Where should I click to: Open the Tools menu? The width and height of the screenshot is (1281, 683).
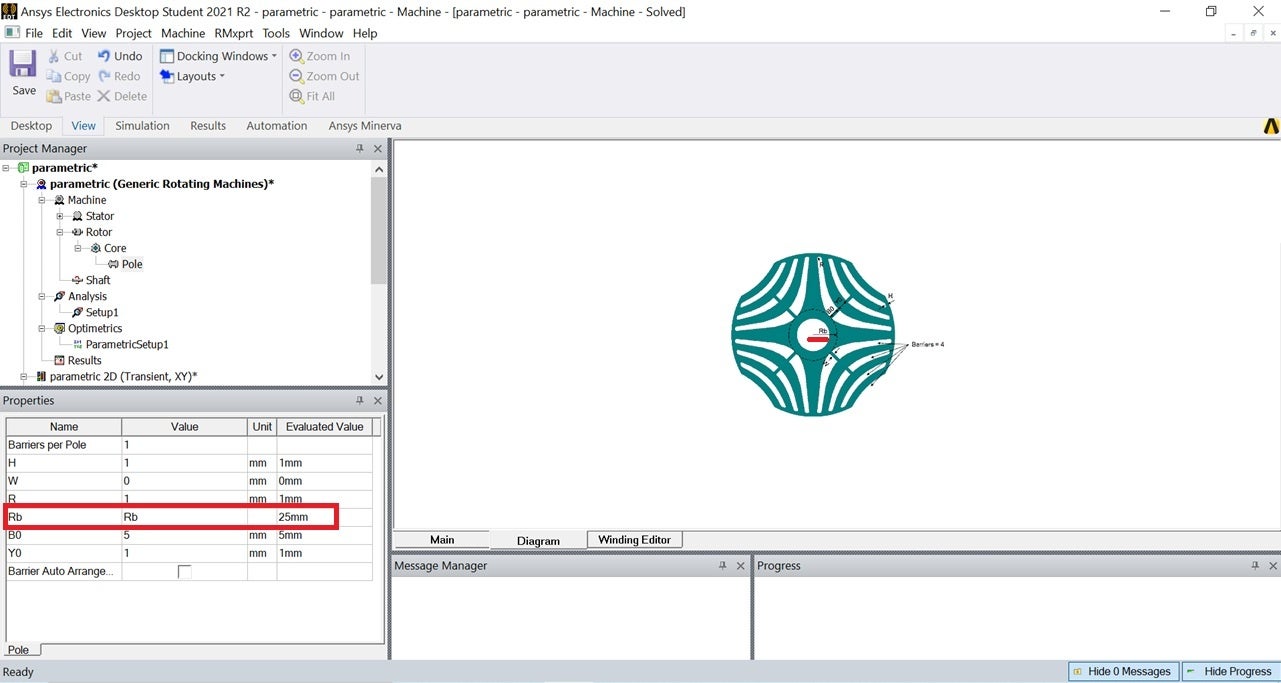[x=276, y=33]
